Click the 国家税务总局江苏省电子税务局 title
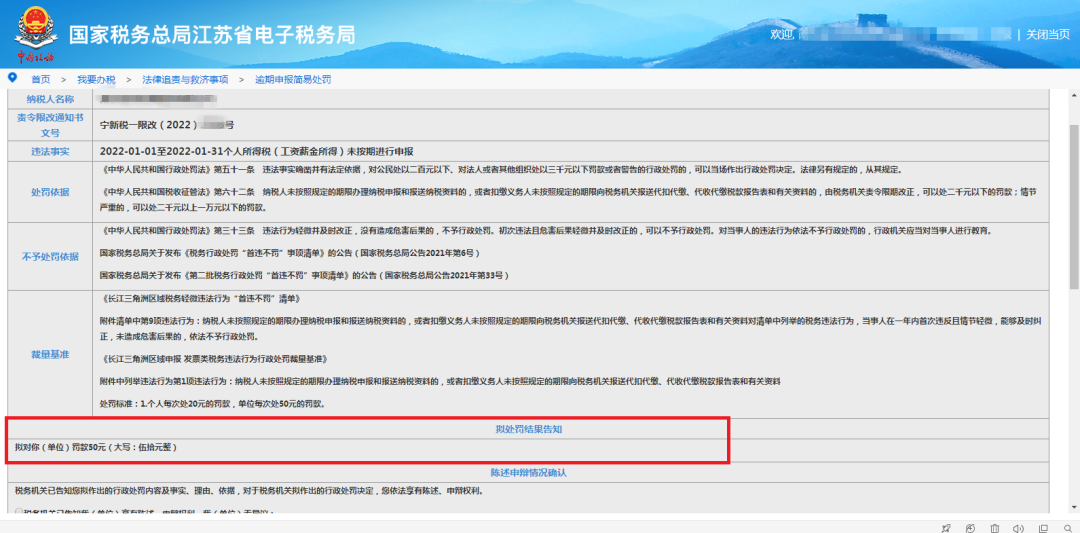Screen dimensions: 1080x533 pos(212,35)
